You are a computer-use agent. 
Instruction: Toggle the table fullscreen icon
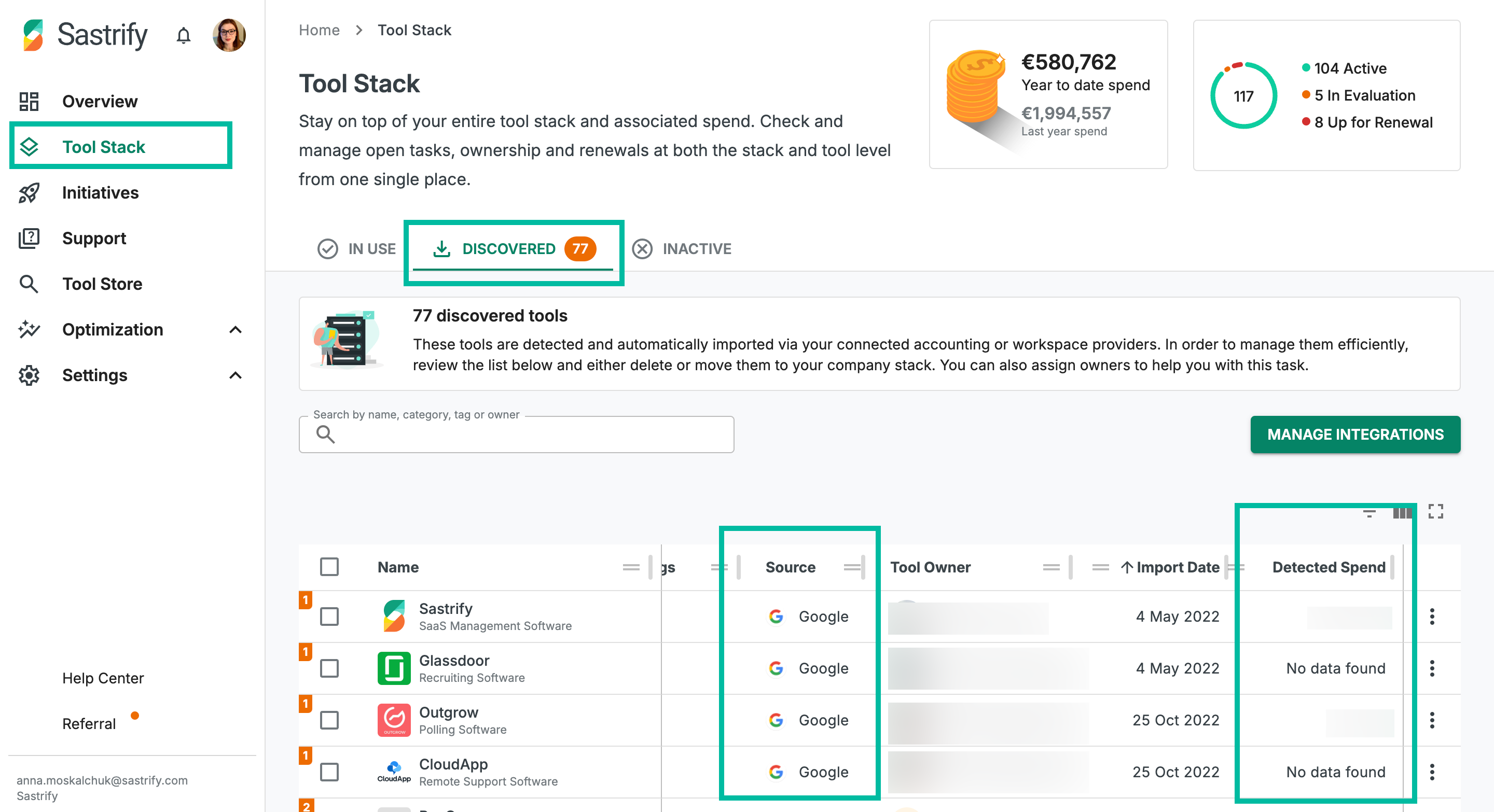tap(1435, 511)
